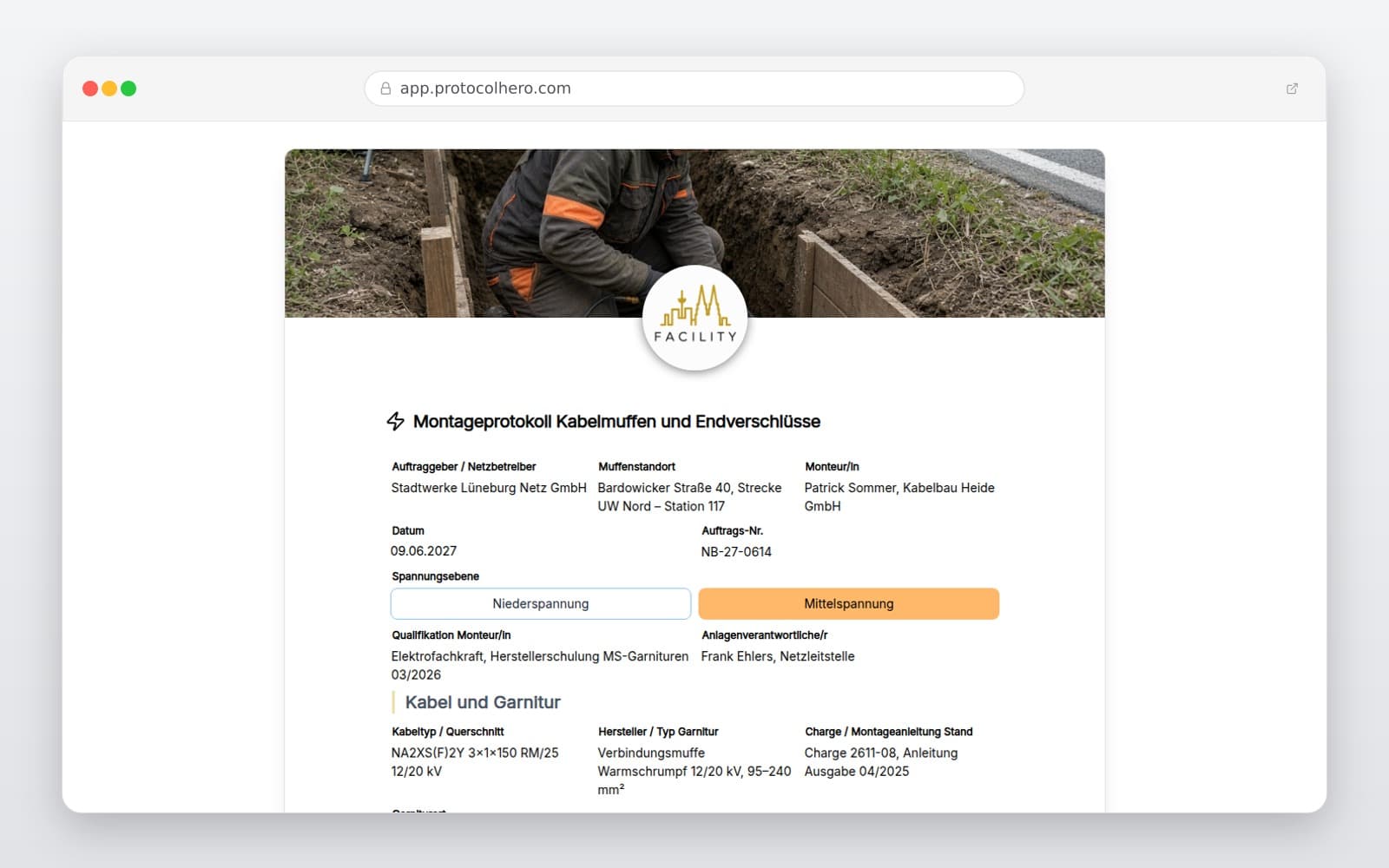The height and width of the screenshot is (868, 1389).
Task: Click the app.protocolhero.com address bar
Action: pyautogui.click(x=694, y=89)
